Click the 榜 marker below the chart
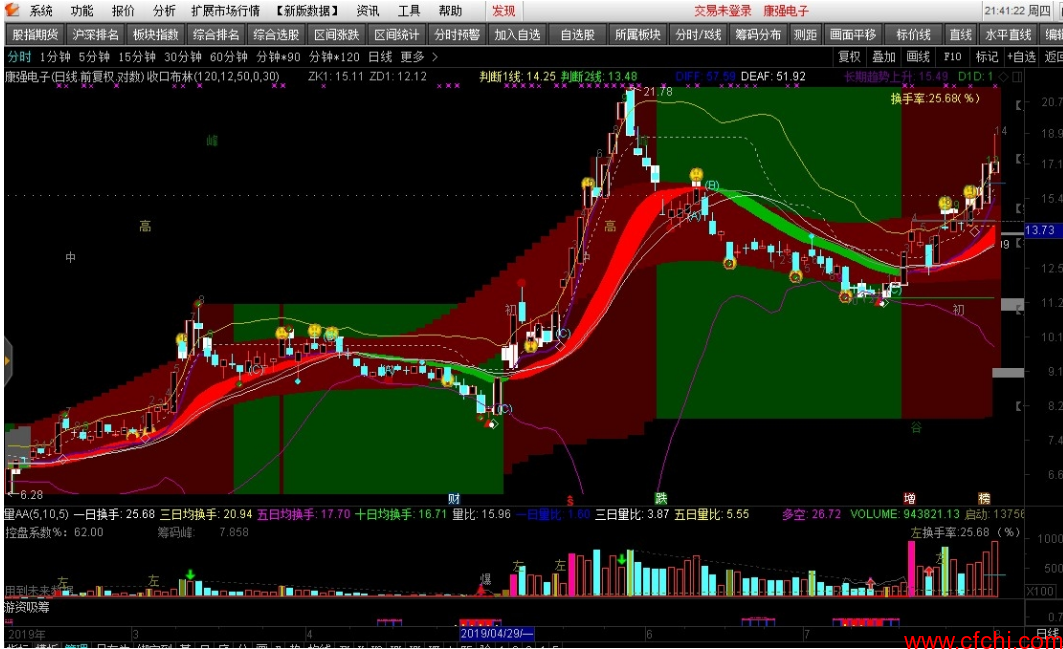This screenshot has width=1063, height=649. click(983, 499)
